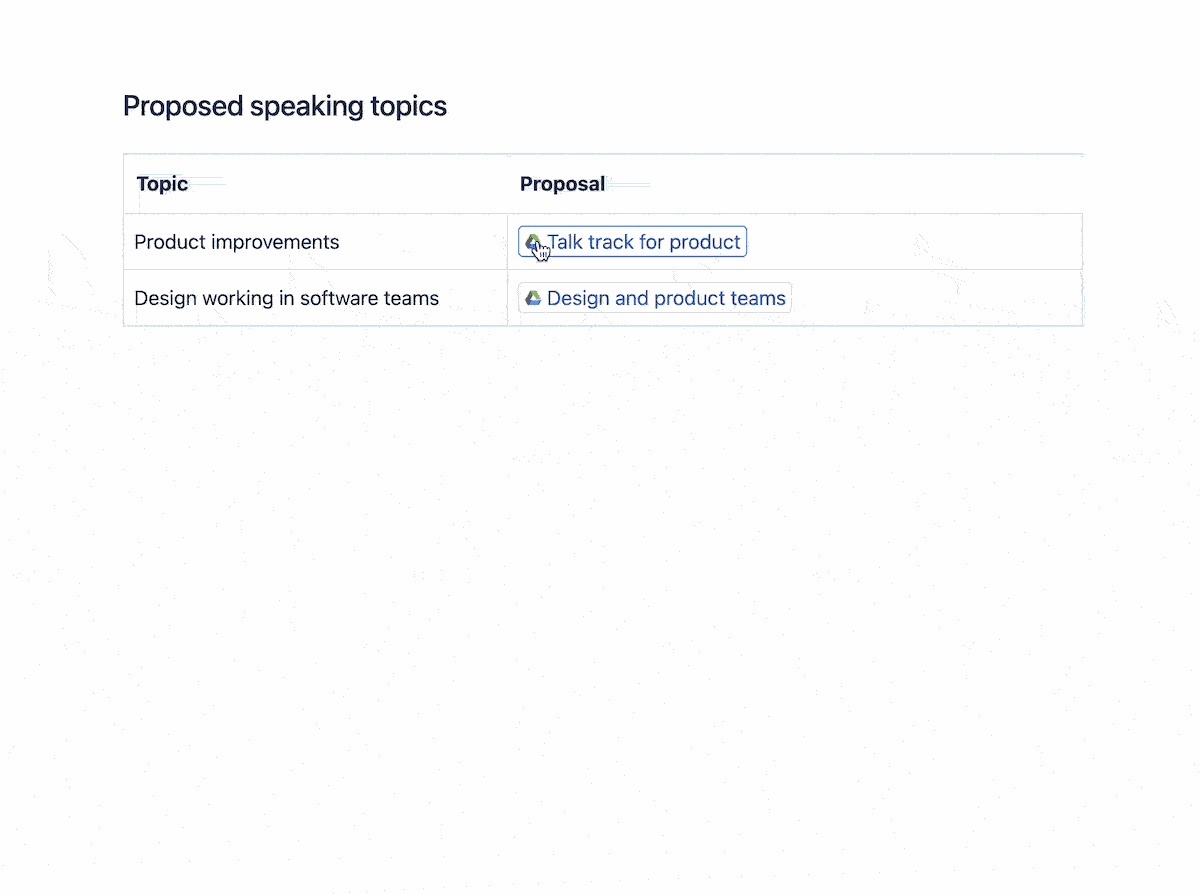Image resolution: width=1200 pixels, height=894 pixels.
Task: Select the 'Design working in software teams' cell
Action: (316, 298)
